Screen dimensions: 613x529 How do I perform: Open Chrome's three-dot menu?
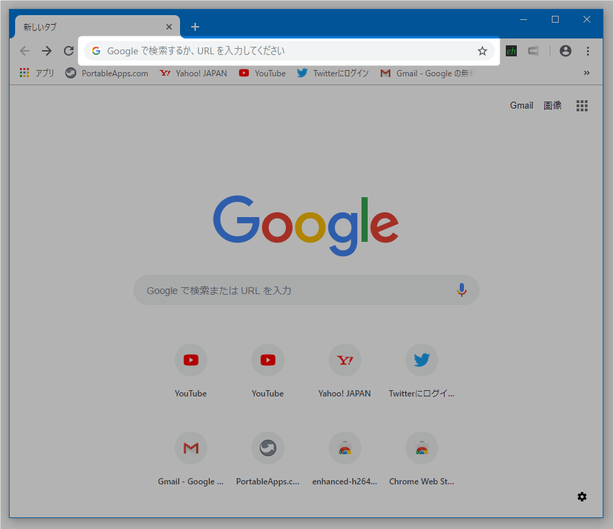pos(588,51)
